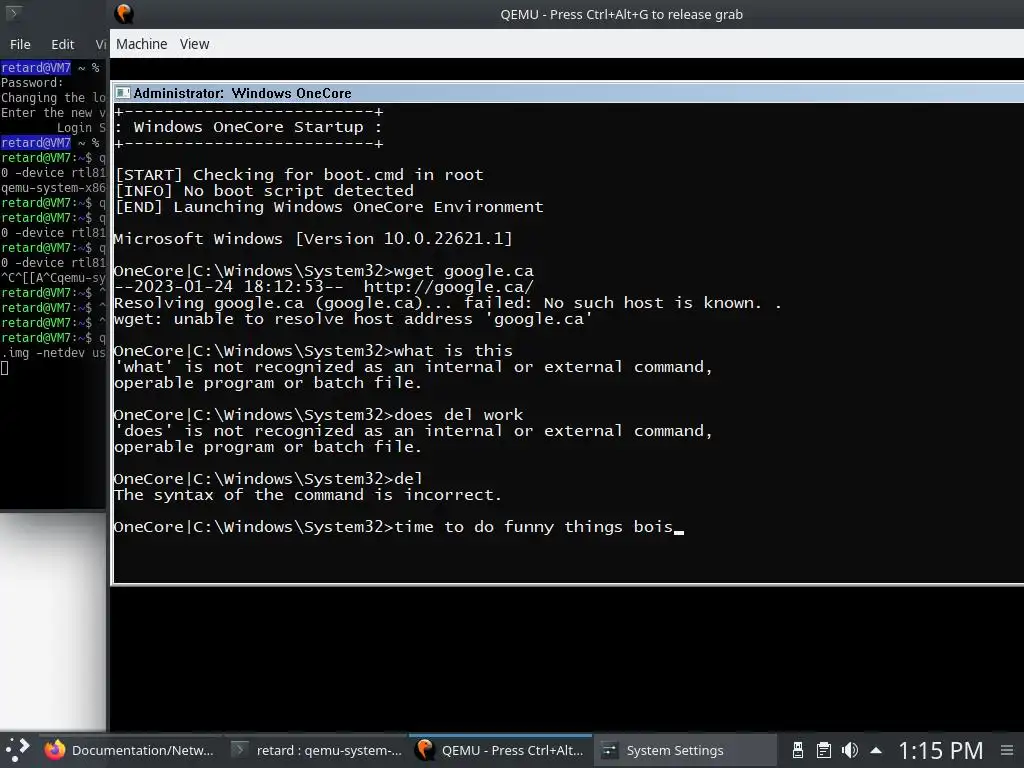
Task: Open the KDE application launcher
Action: click(x=18, y=750)
